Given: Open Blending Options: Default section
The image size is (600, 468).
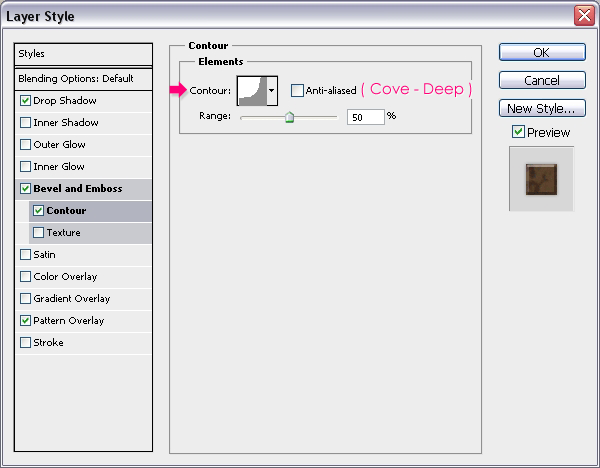Looking at the screenshot, I should [84, 78].
